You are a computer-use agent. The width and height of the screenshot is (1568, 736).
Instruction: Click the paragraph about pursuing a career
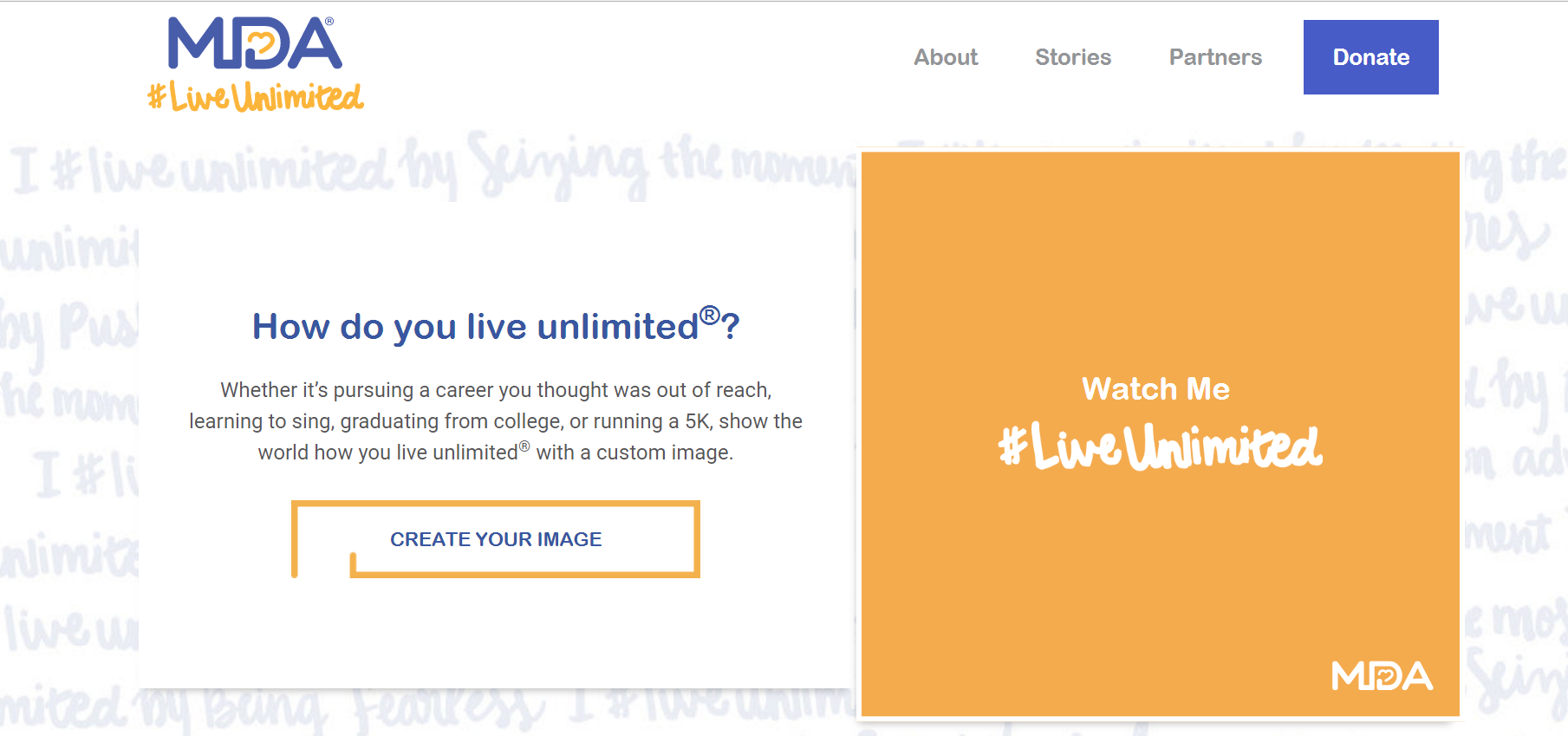pyautogui.click(x=496, y=421)
